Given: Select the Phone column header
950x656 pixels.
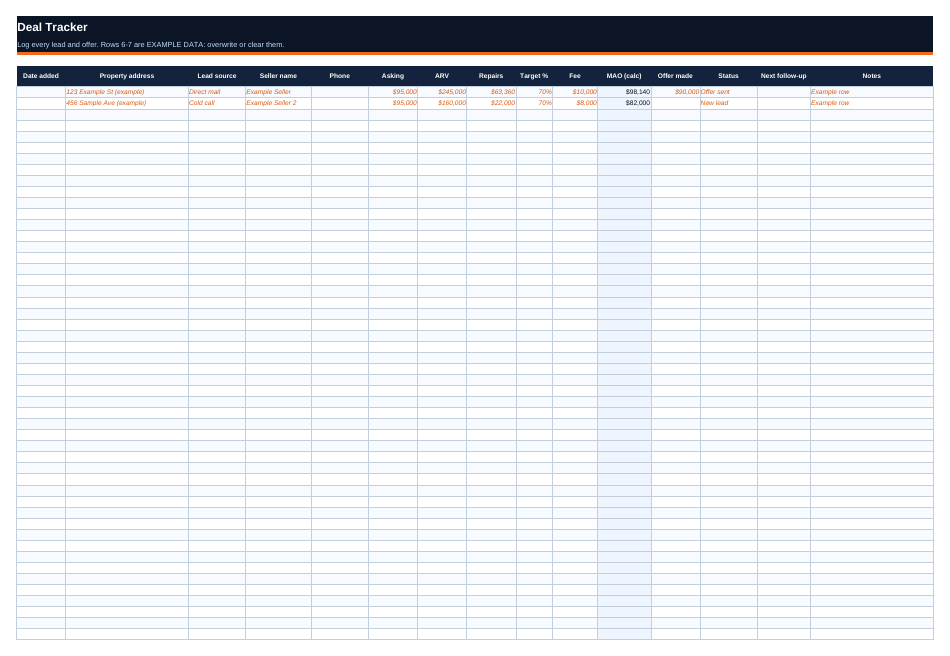Looking at the screenshot, I should (340, 76).
